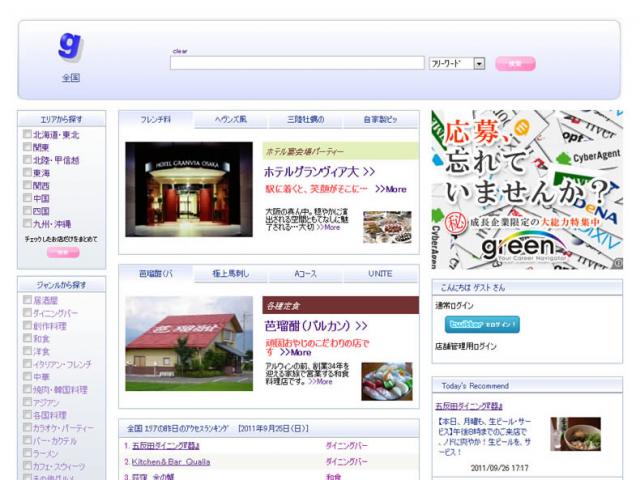Check the 関西 area checkbox

tap(27, 185)
